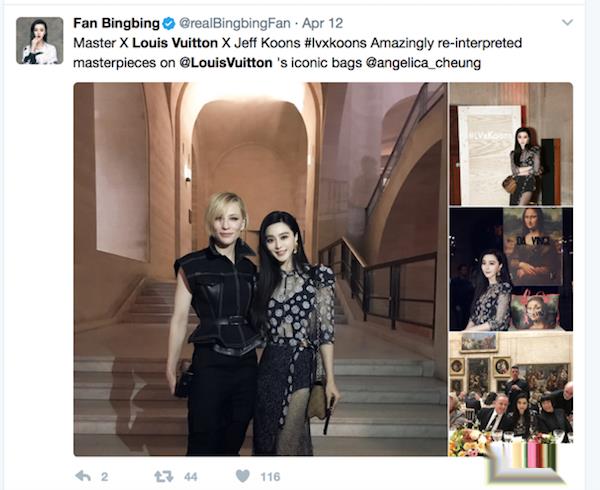
Task: Click the blue verified badge
Action: click(x=169, y=24)
